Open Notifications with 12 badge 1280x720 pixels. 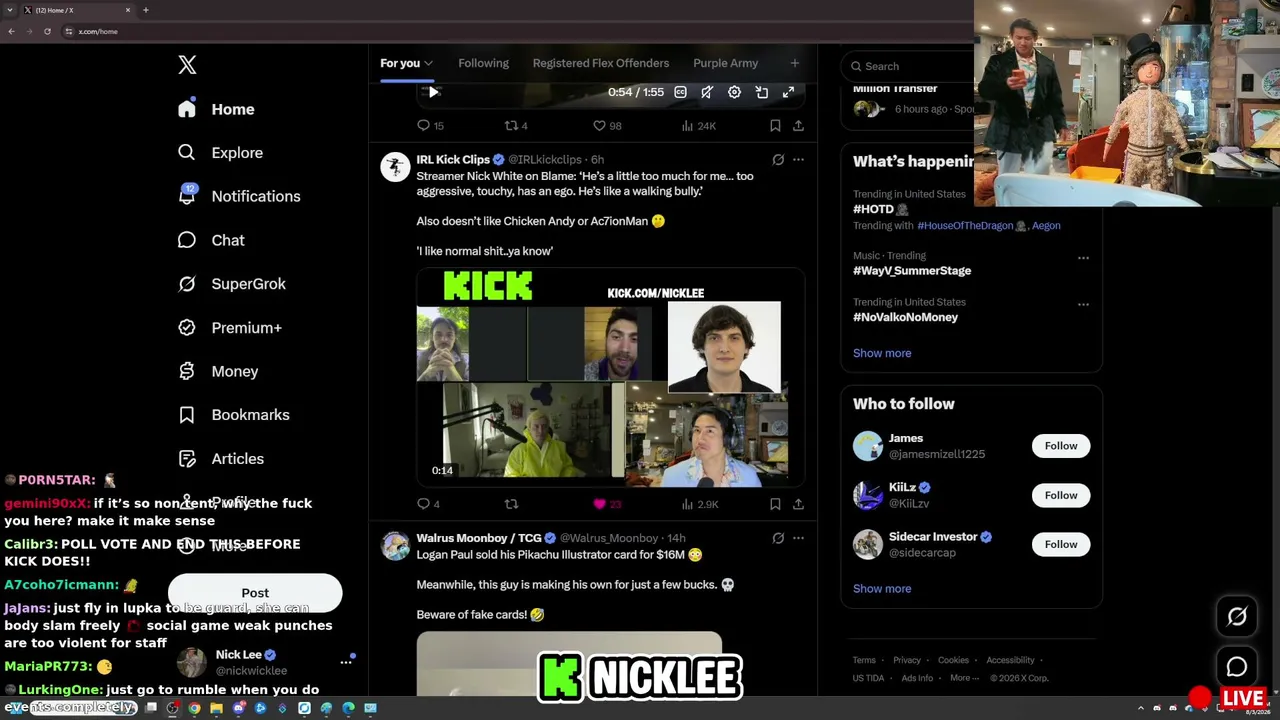point(239,196)
